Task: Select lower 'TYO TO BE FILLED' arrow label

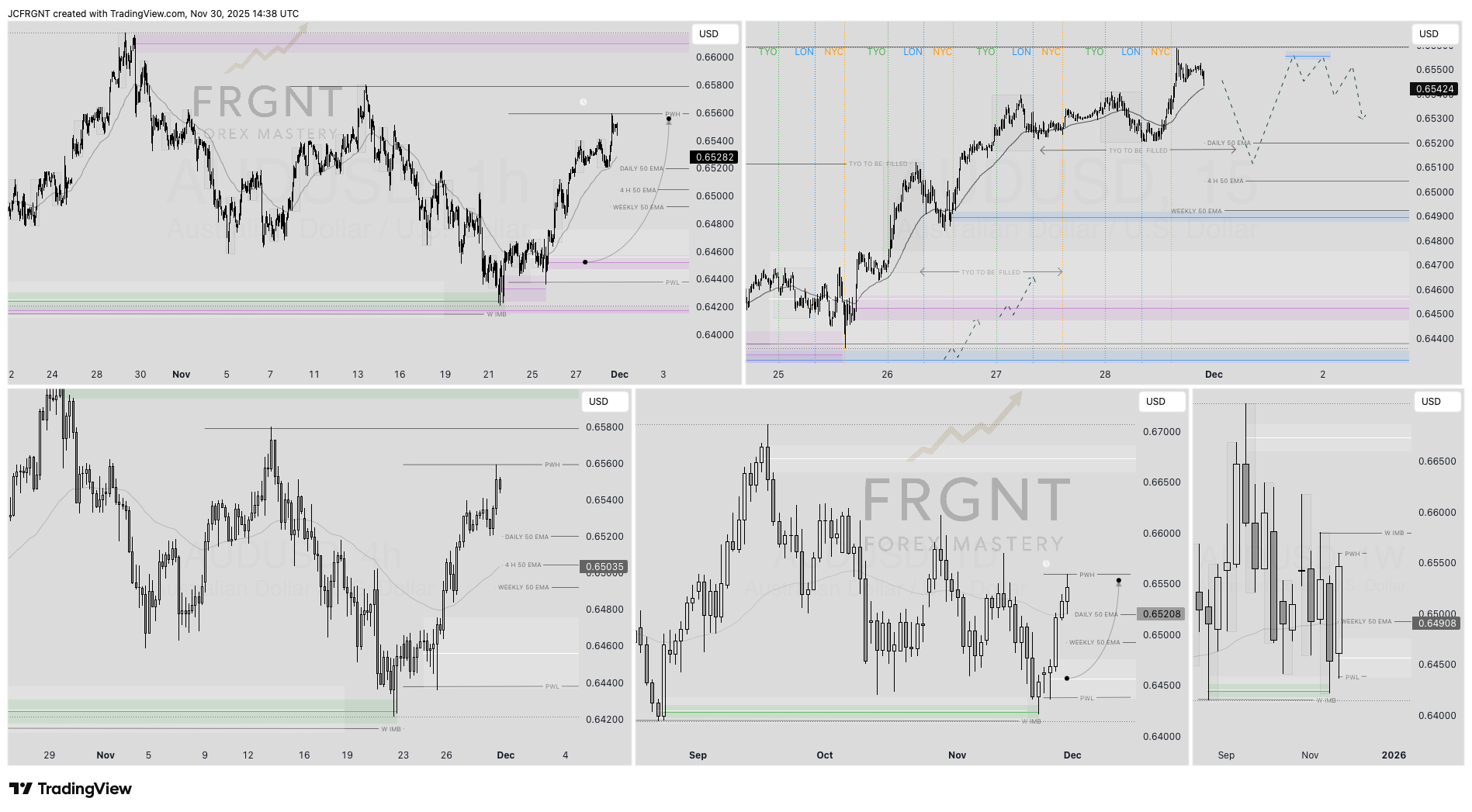Action: [x=990, y=273]
